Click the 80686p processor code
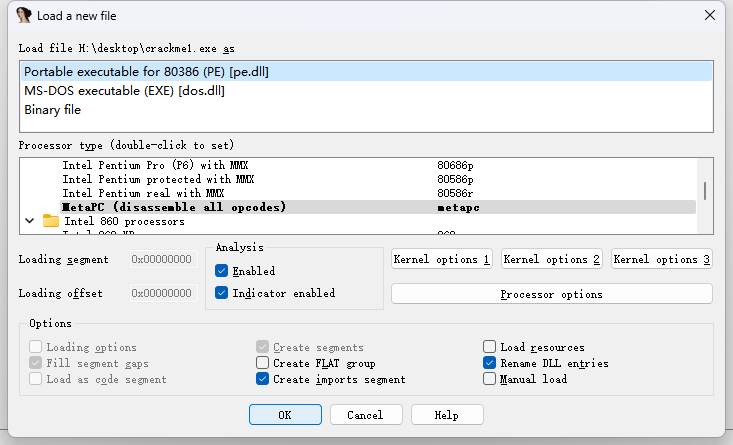The height and width of the screenshot is (445, 733). point(455,165)
